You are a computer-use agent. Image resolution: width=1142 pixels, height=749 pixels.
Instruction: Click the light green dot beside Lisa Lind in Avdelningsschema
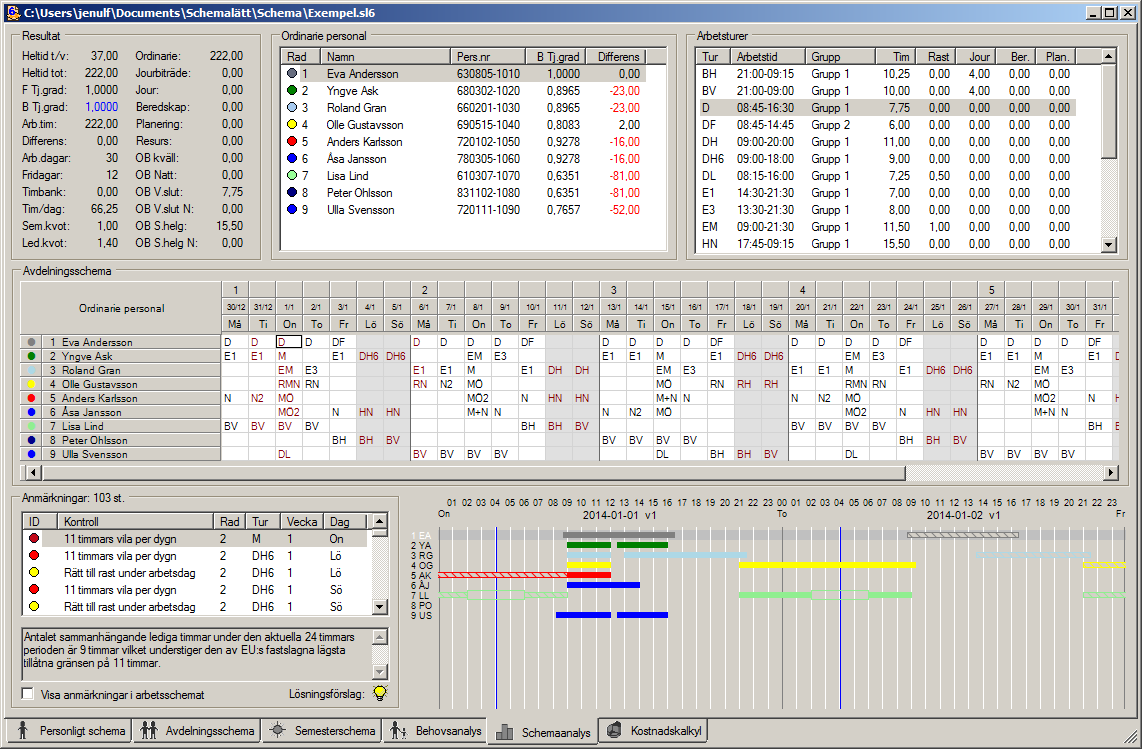[31, 426]
